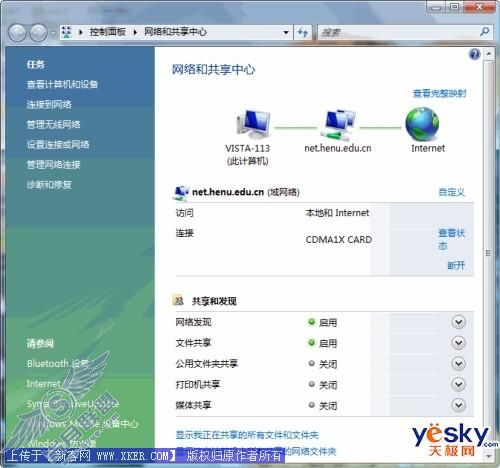The height and width of the screenshot is (468, 500).
Task: Click the 共享和发现 section icon
Action: pos(178,301)
